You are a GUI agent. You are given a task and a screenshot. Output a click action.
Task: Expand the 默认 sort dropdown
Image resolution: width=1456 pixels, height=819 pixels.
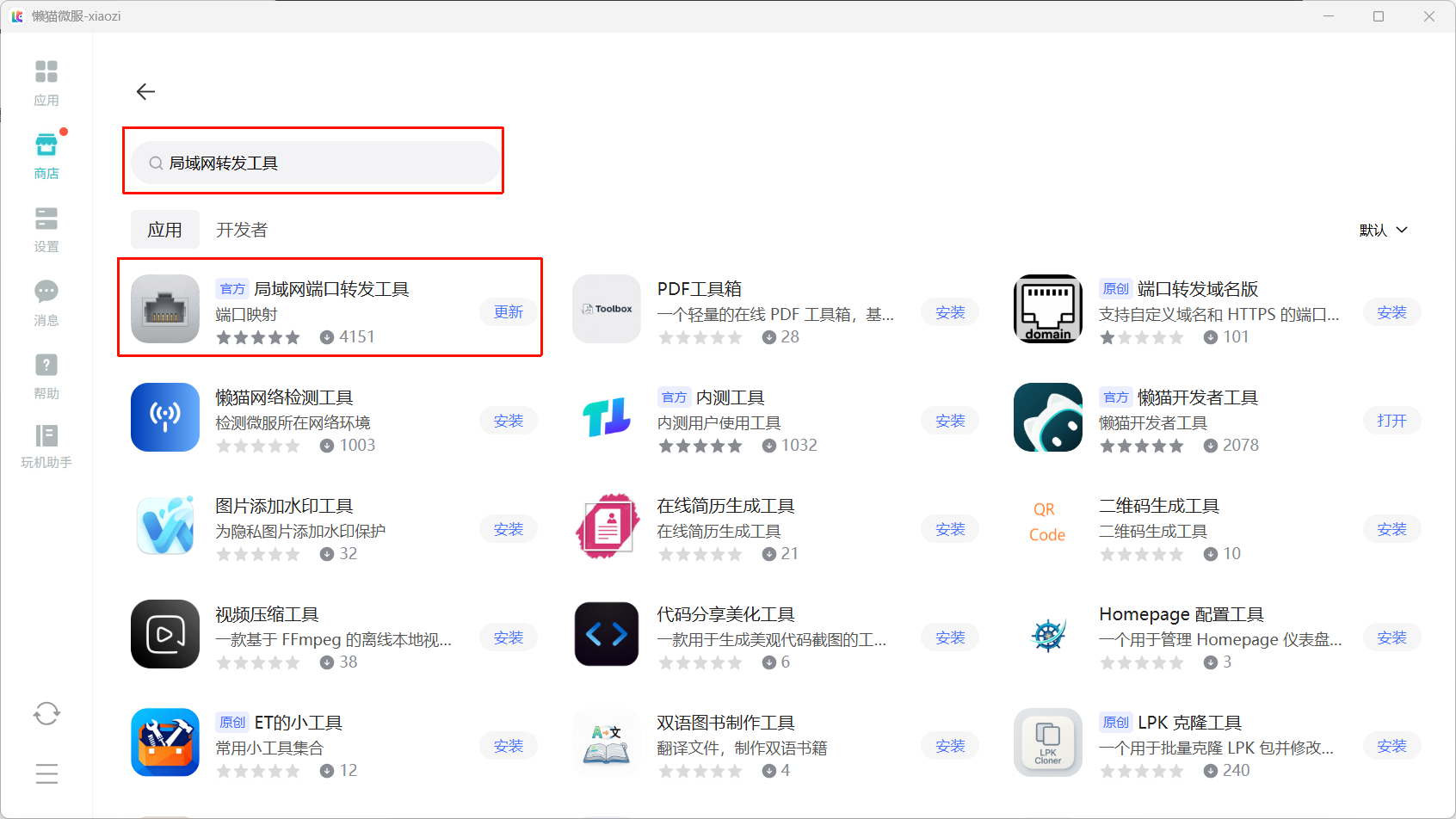(x=1384, y=230)
